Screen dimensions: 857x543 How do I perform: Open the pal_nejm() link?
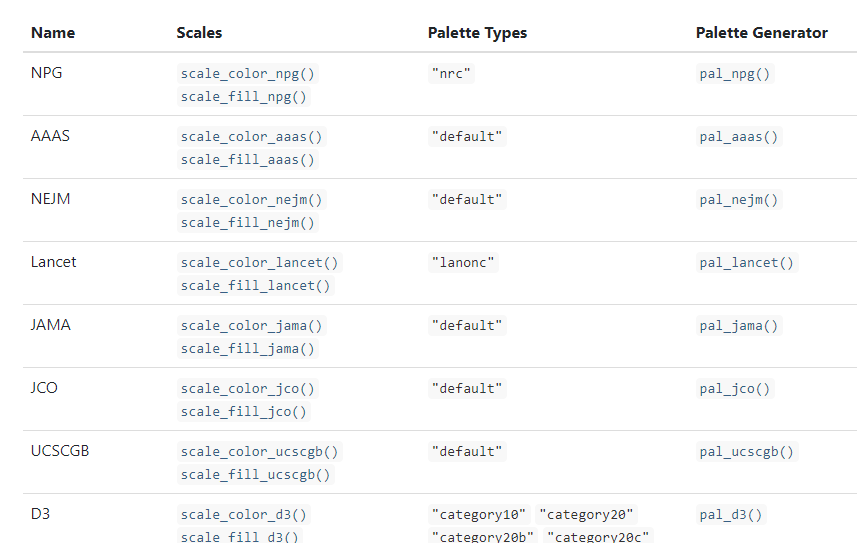click(x=739, y=200)
